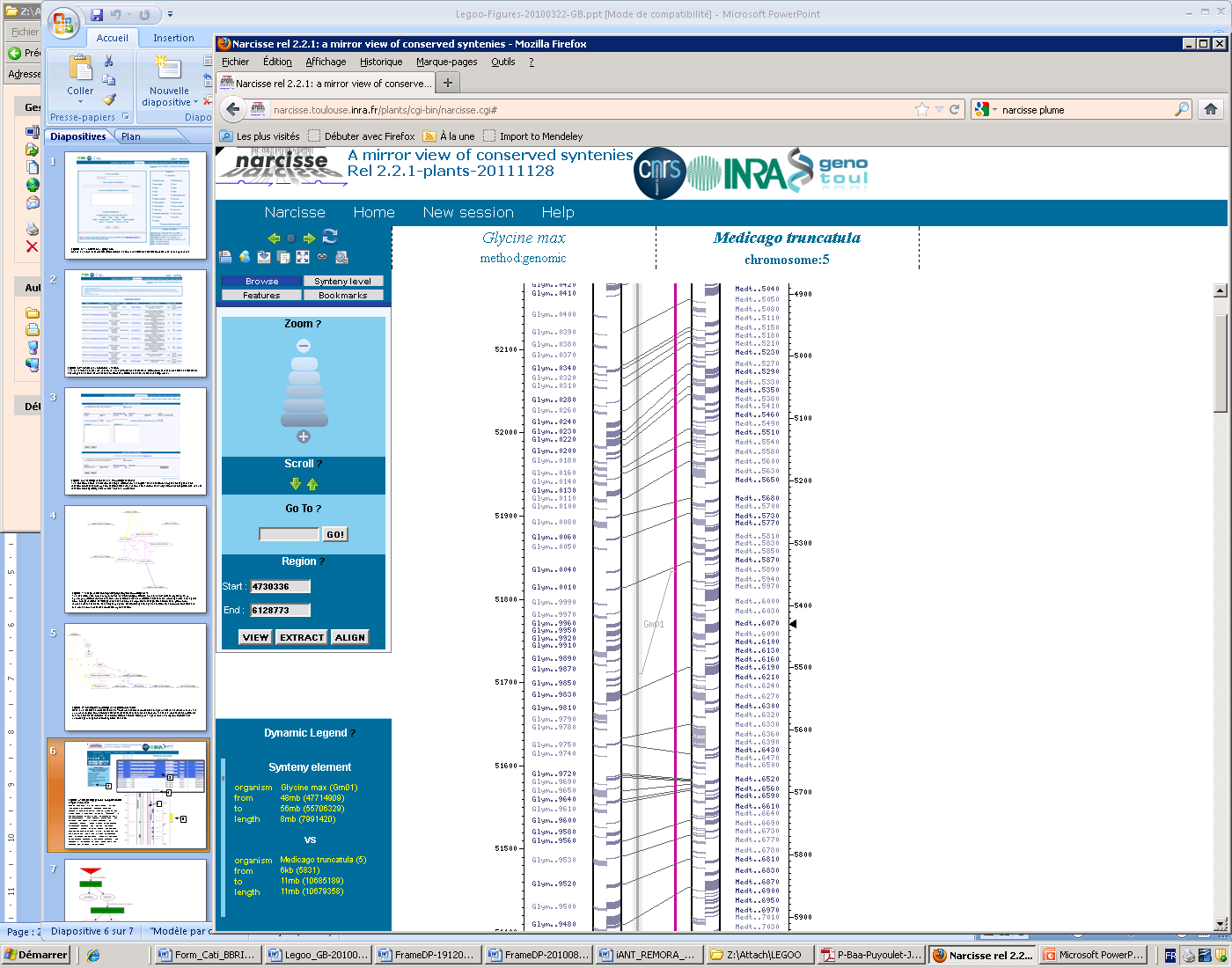The width and height of the screenshot is (1232, 968).
Task: Click the download tray icon in Narcisse toolbar
Action: point(264,257)
